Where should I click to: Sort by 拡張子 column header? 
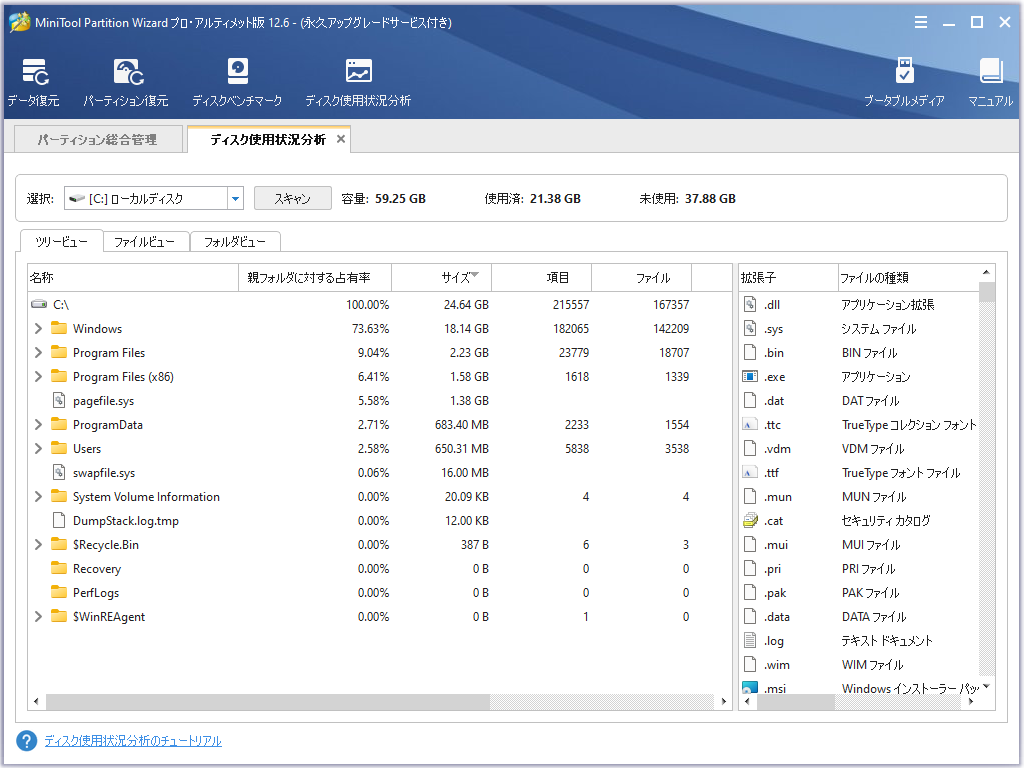(788, 277)
